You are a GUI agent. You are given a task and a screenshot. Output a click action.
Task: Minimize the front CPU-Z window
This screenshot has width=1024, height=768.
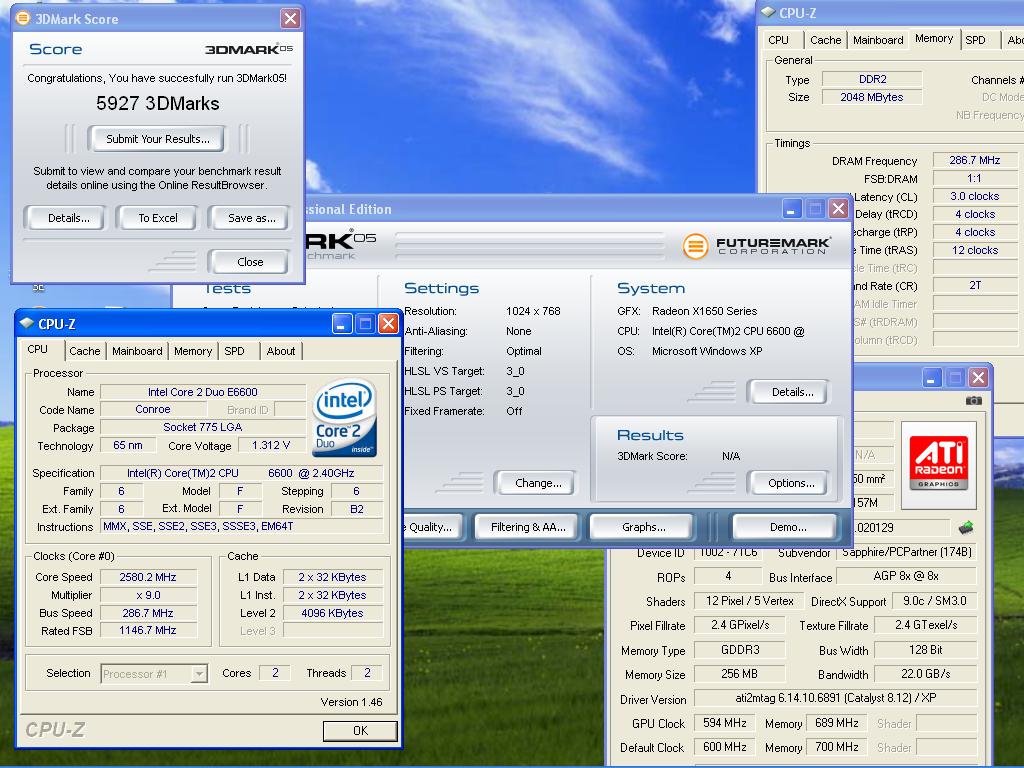342,323
